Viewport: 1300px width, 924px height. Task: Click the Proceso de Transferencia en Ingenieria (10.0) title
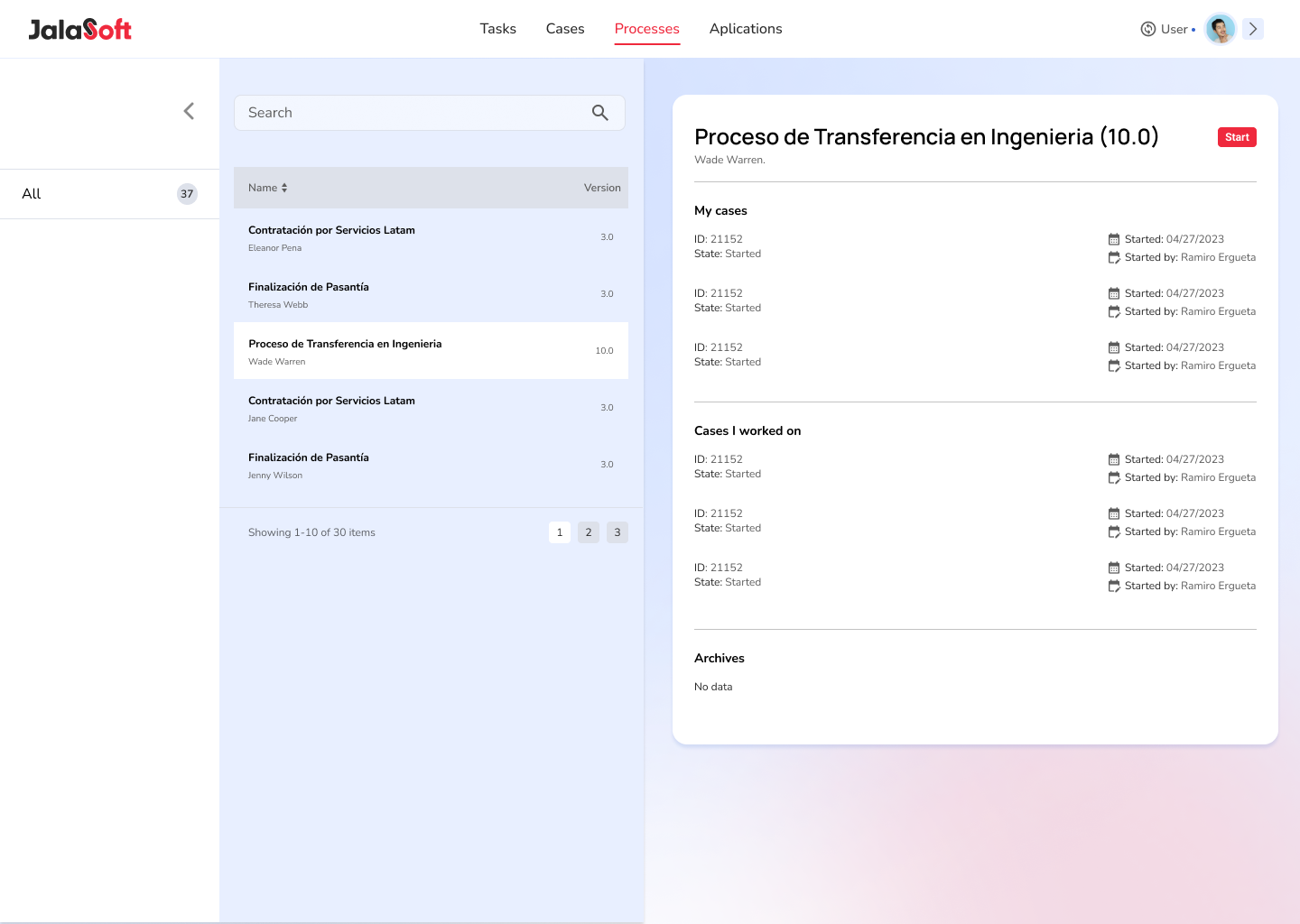point(926,136)
